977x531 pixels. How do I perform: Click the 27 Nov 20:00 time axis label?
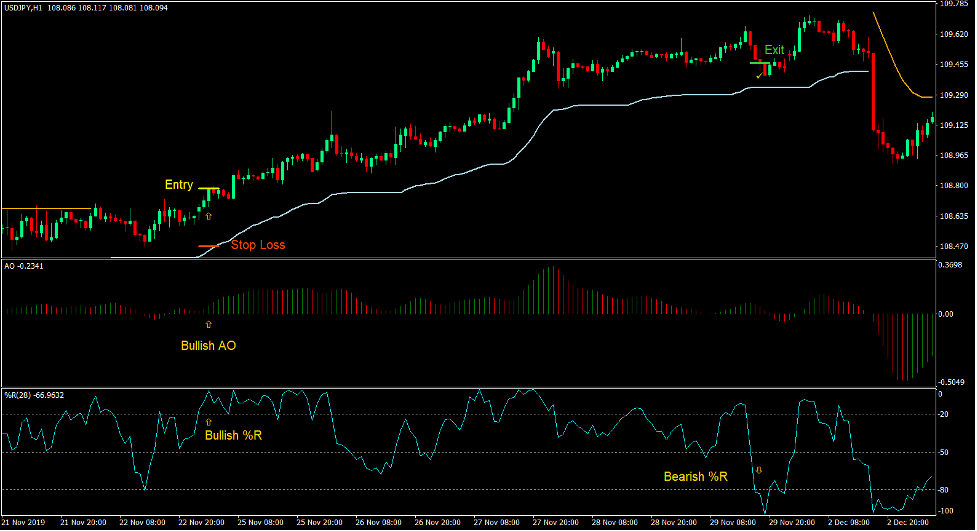click(553, 523)
